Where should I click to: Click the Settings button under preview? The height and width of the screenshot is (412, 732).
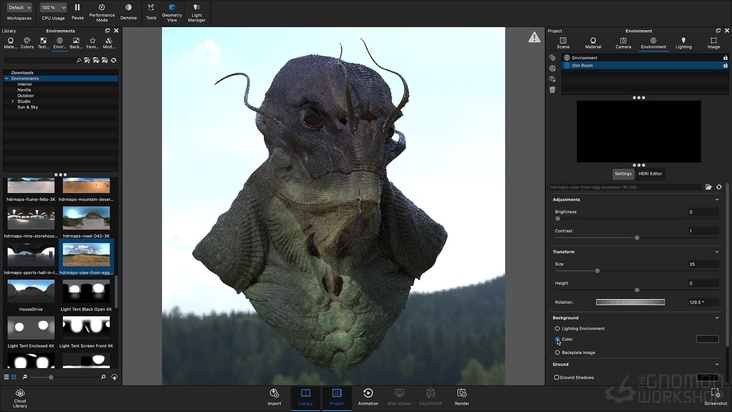pyautogui.click(x=623, y=174)
